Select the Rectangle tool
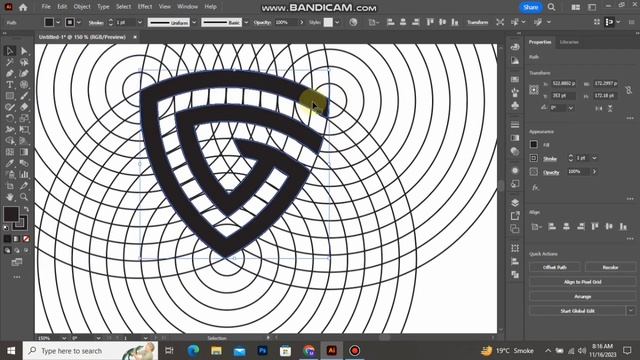640x360 pixels. (x=10, y=96)
